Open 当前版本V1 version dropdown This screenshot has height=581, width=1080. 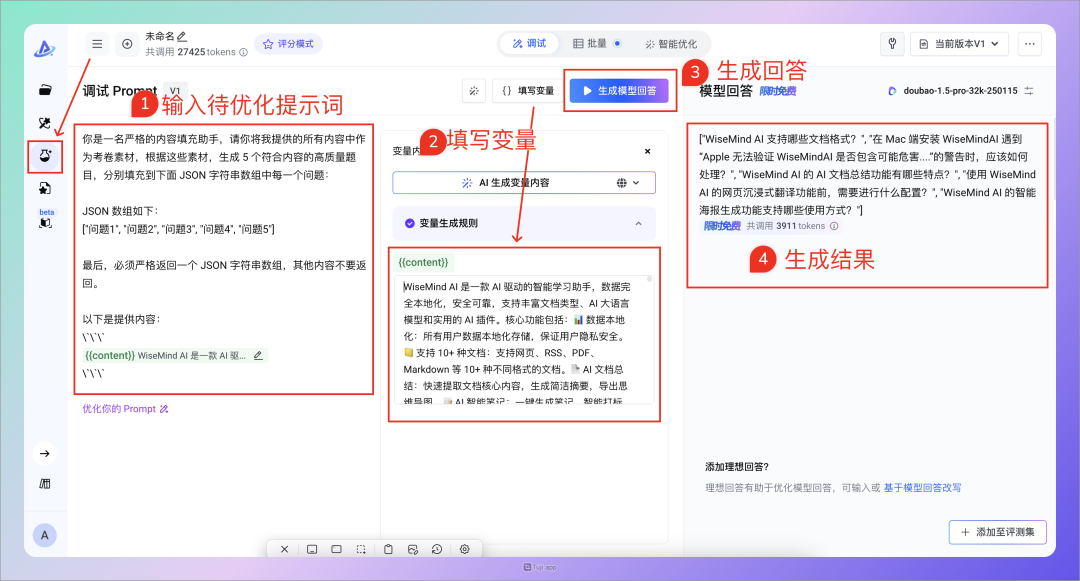[x=959, y=44]
